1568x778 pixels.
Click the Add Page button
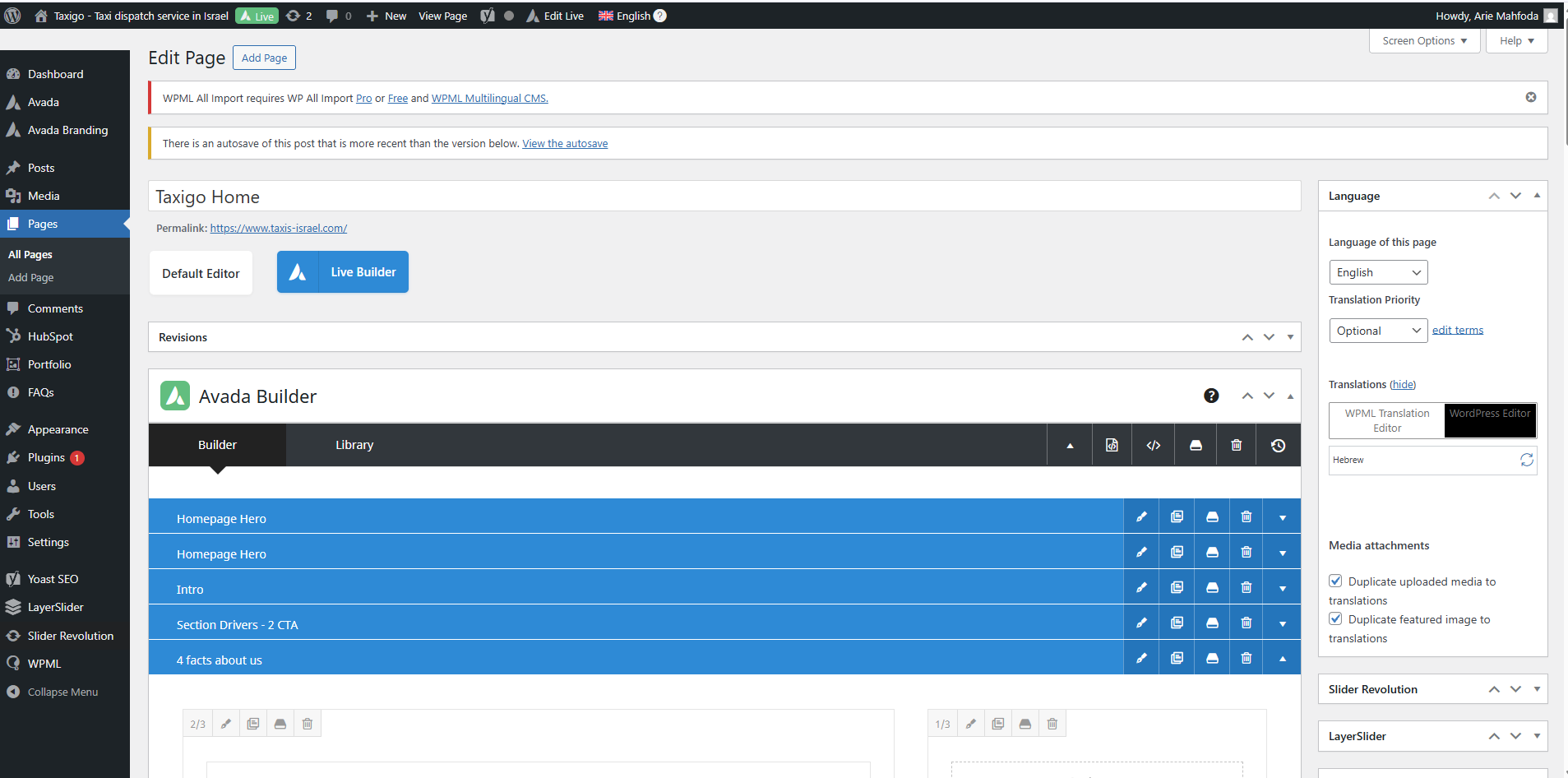click(x=264, y=58)
